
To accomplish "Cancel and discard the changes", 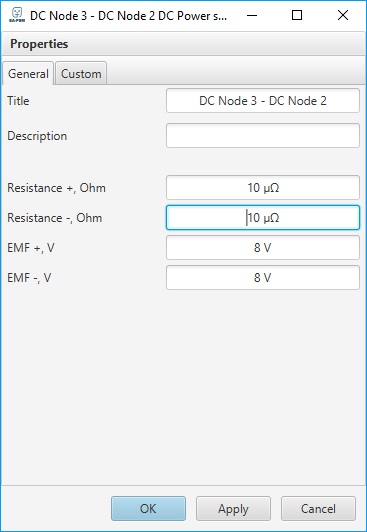I will click(x=318, y=509).
